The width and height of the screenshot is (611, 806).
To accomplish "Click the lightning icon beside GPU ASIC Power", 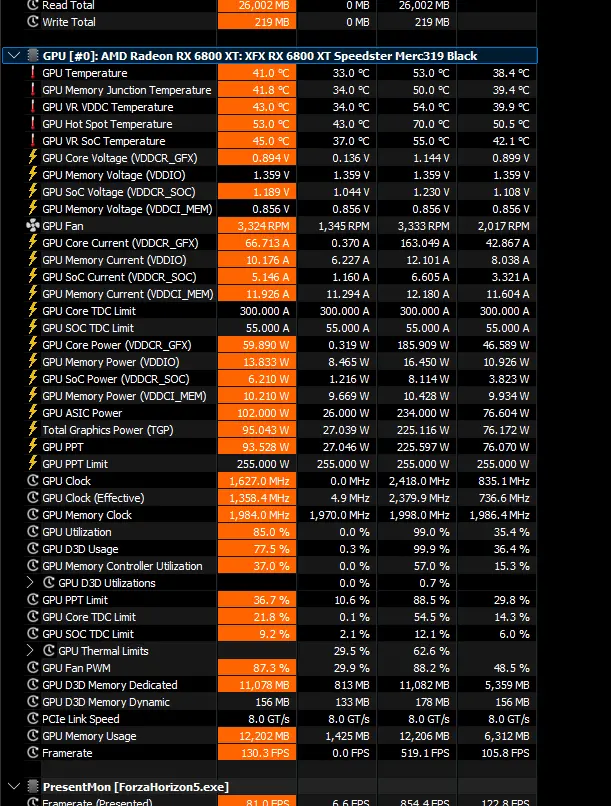I will click(33, 412).
